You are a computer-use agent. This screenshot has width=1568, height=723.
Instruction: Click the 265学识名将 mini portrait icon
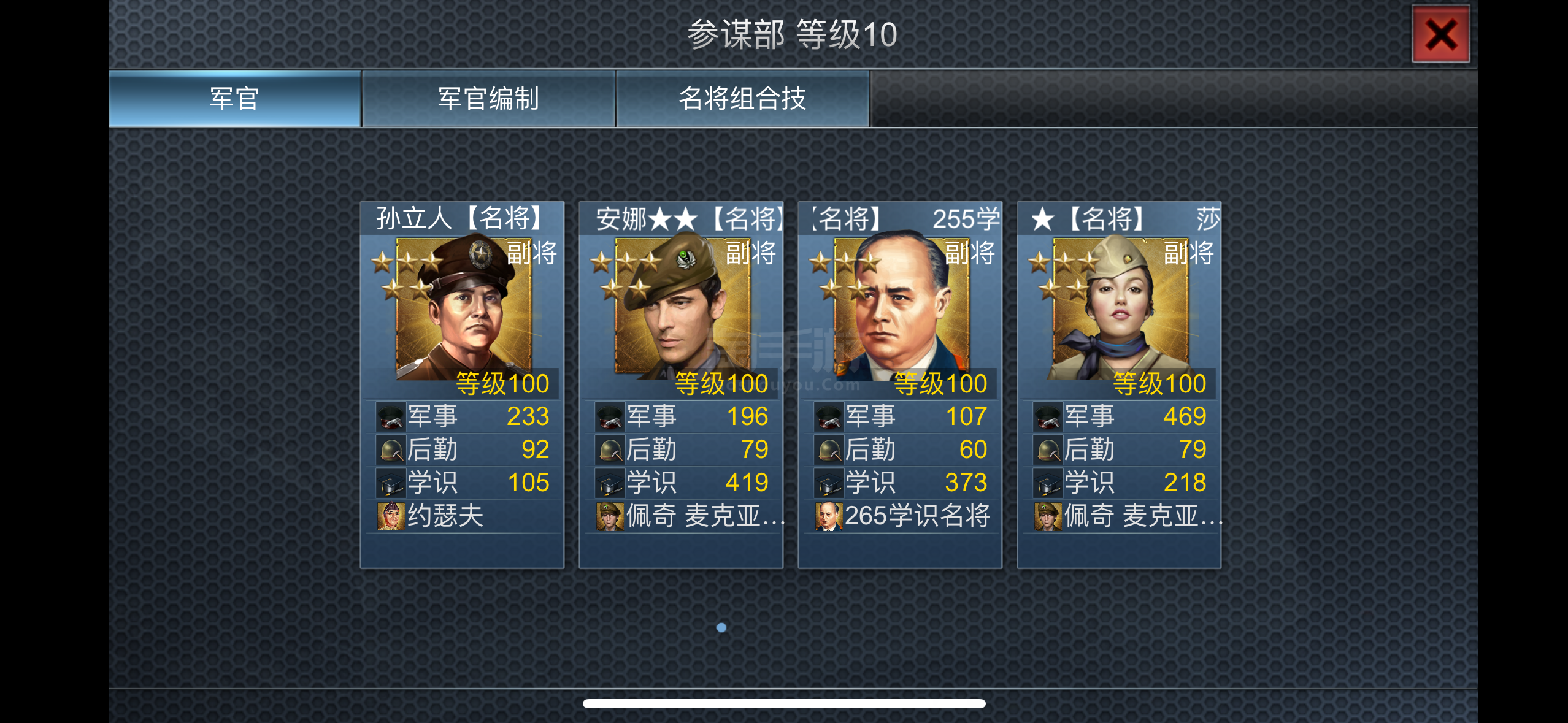pyautogui.click(x=829, y=516)
